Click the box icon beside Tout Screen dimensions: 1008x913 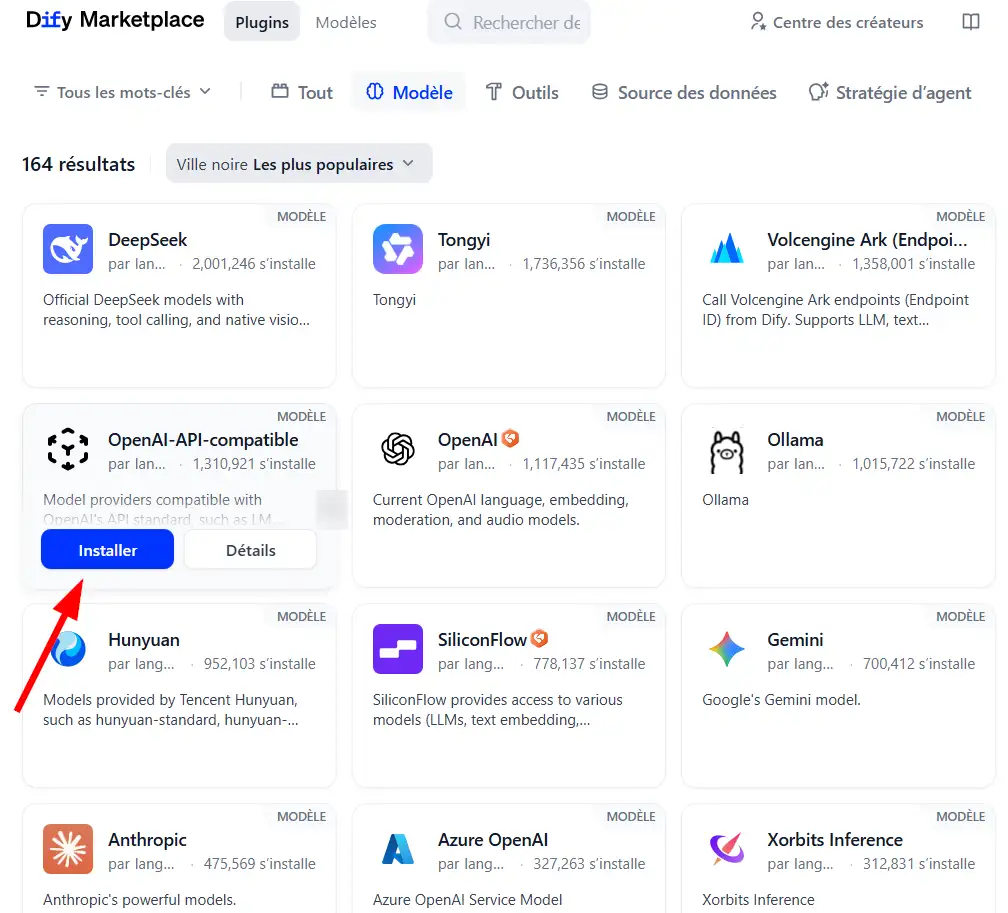pos(280,91)
